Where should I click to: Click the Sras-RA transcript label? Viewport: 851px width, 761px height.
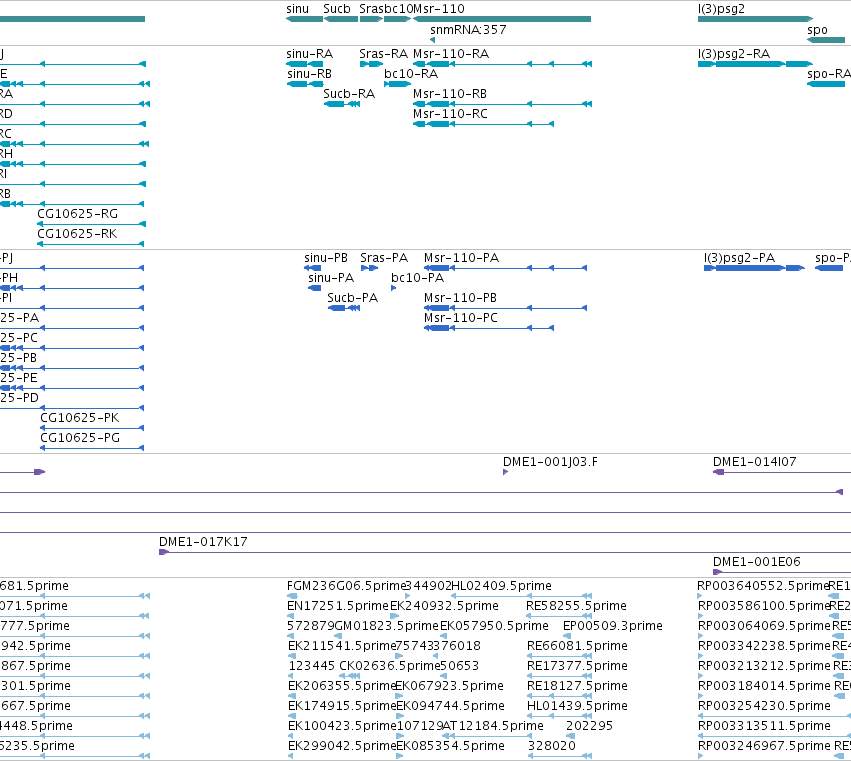click(383, 54)
